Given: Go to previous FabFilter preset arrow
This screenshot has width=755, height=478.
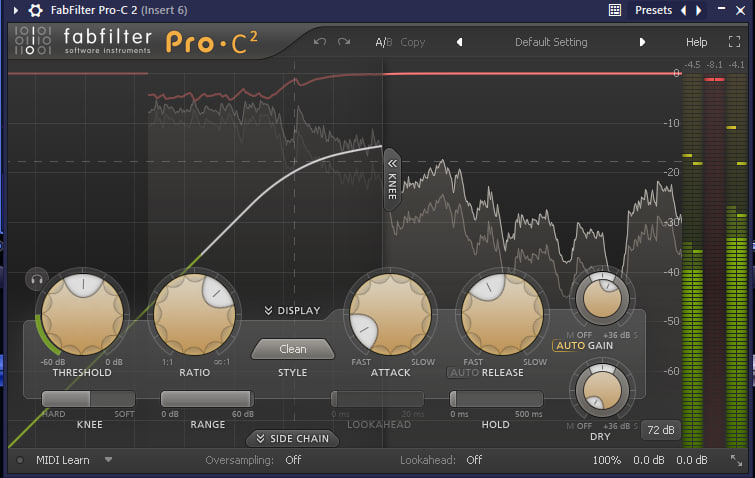Looking at the screenshot, I should 459,42.
